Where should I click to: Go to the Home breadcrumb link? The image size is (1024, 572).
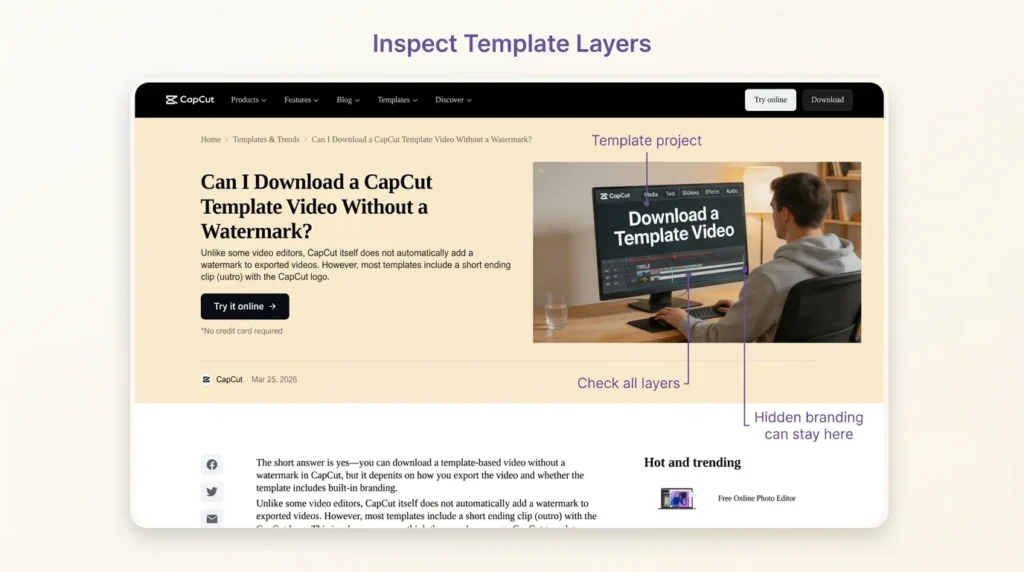[x=210, y=140]
